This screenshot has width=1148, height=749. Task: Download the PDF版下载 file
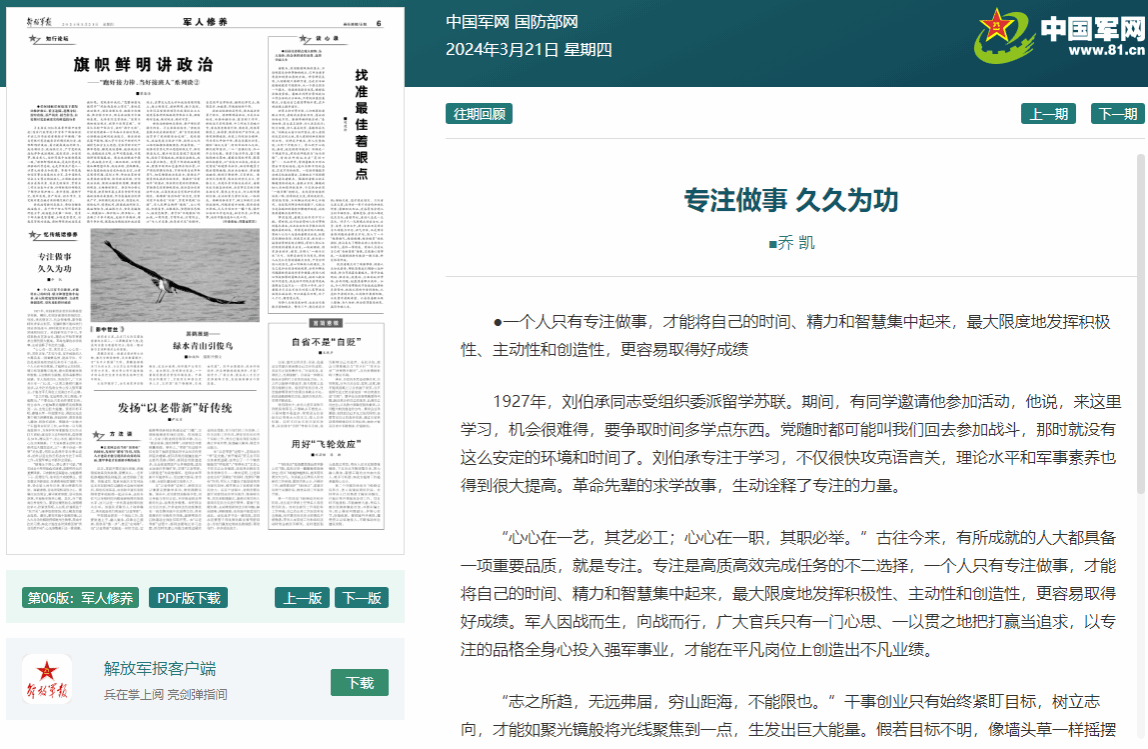pos(188,598)
